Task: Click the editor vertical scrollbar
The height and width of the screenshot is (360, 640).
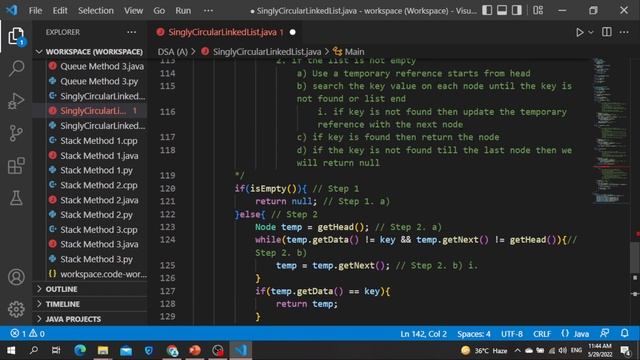Action: (x=635, y=258)
